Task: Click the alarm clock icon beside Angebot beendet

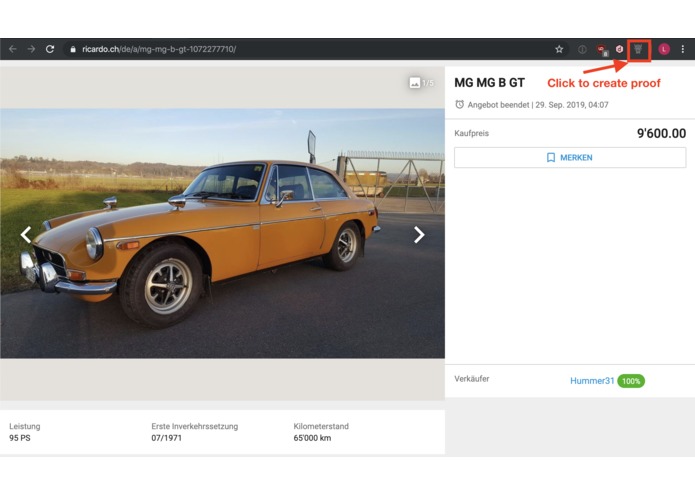Action: tap(460, 105)
